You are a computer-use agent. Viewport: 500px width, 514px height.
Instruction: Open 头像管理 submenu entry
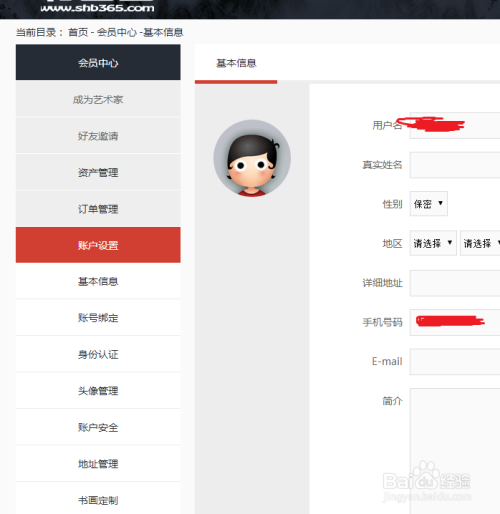click(98, 391)
